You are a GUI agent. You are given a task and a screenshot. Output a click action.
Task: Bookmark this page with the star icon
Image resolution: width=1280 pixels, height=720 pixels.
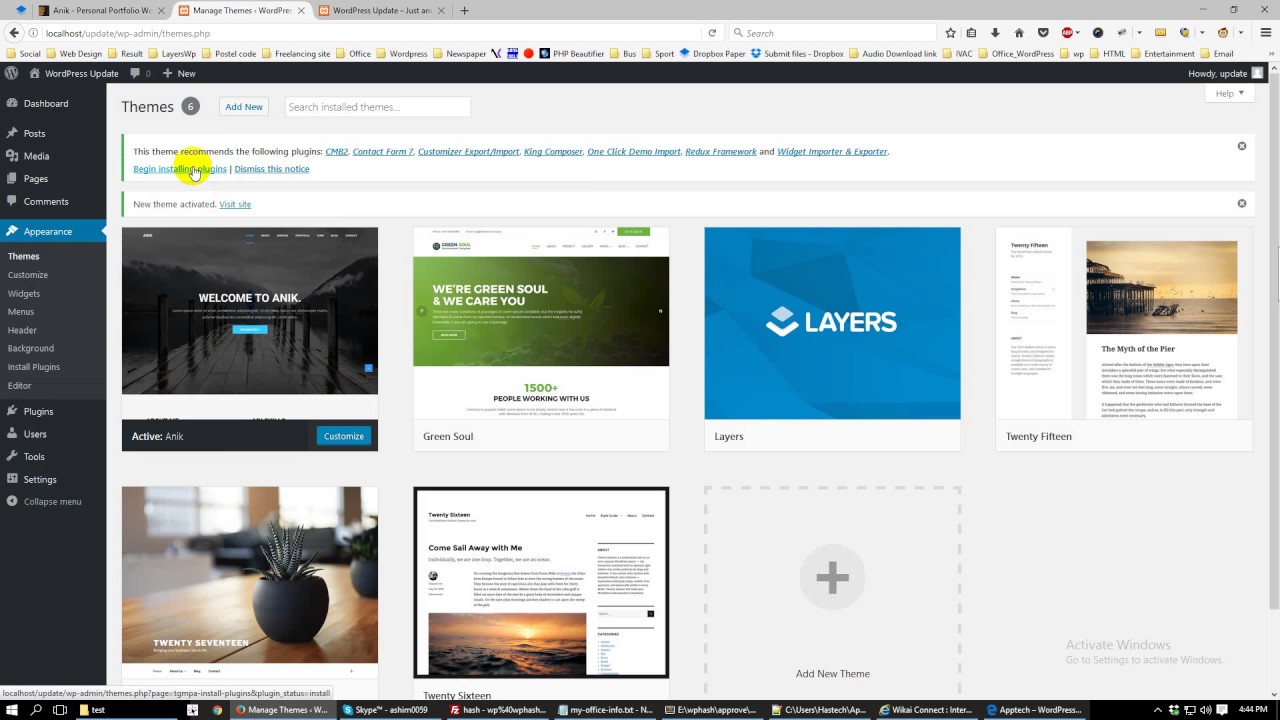[950, 33]
